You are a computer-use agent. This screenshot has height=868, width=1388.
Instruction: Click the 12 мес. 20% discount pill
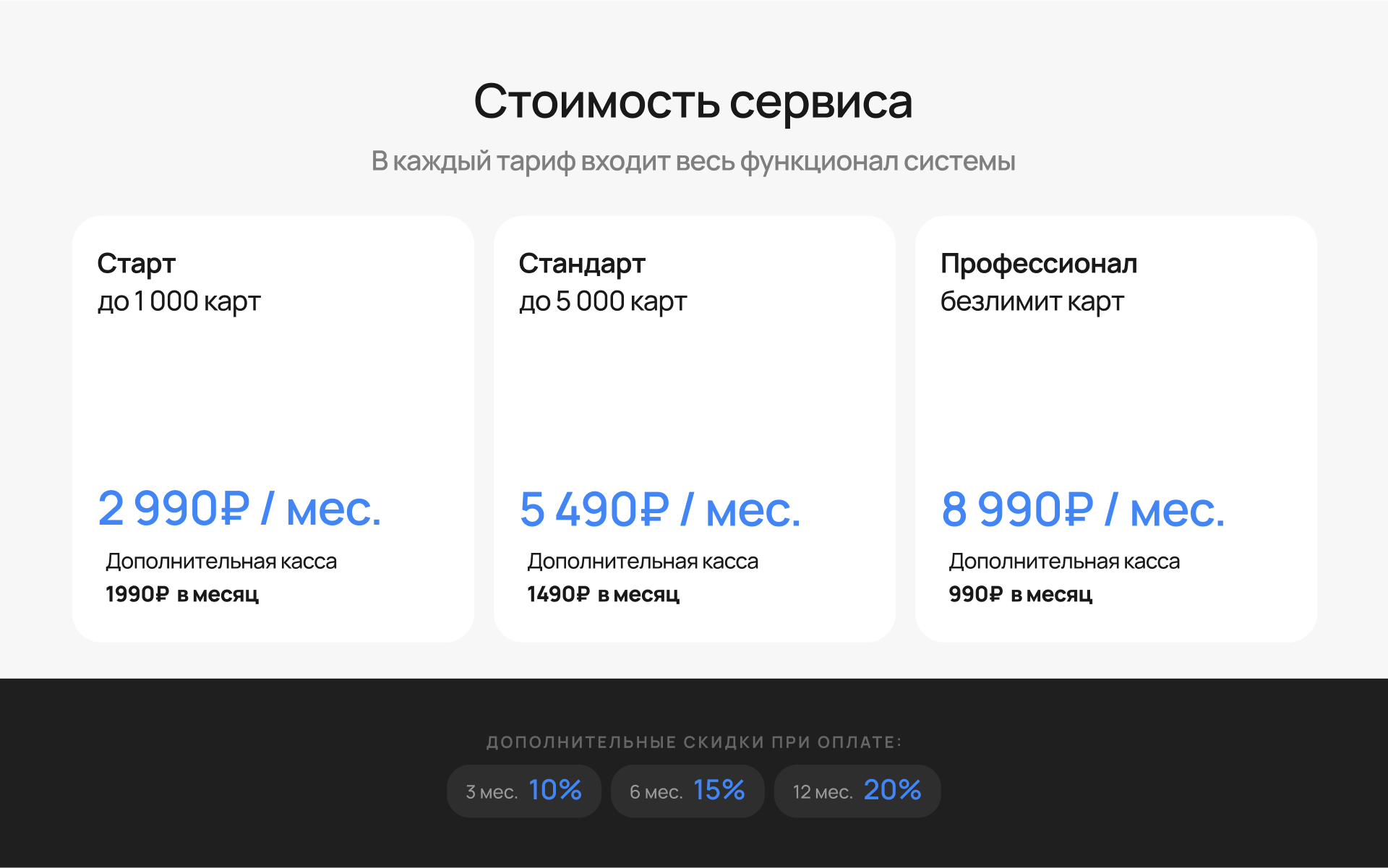pos(857,791)
